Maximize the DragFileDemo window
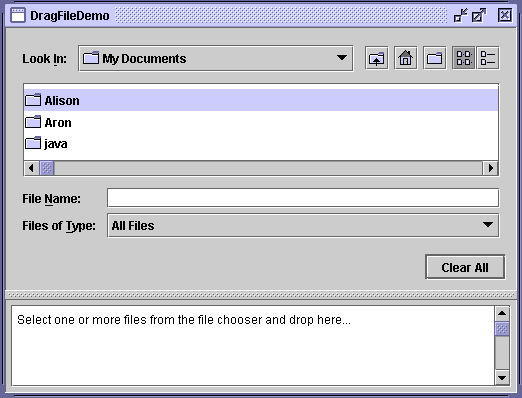Viewport: 522px width, 398px height. tap(479, 15)
